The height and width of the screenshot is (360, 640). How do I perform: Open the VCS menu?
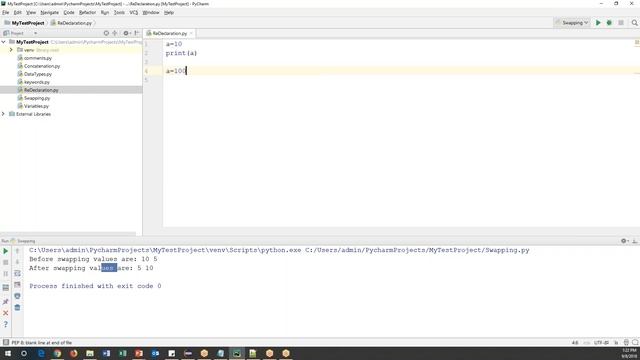coord(133,12)
